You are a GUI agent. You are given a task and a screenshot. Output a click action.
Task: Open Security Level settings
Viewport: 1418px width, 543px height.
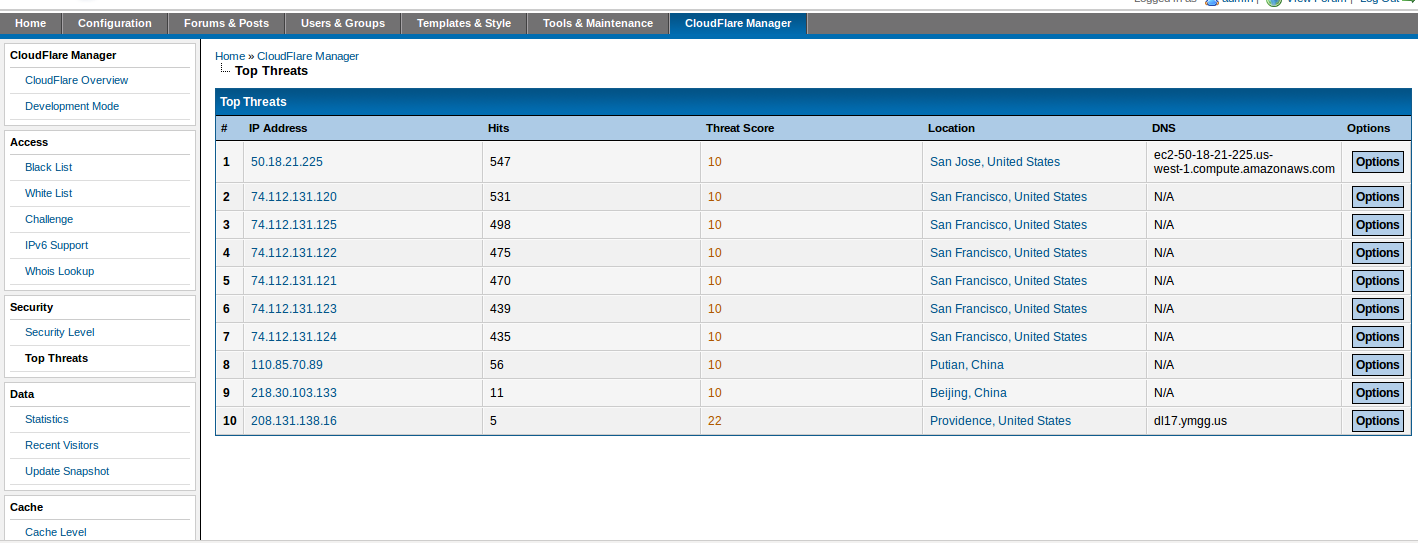click(60, 332)
